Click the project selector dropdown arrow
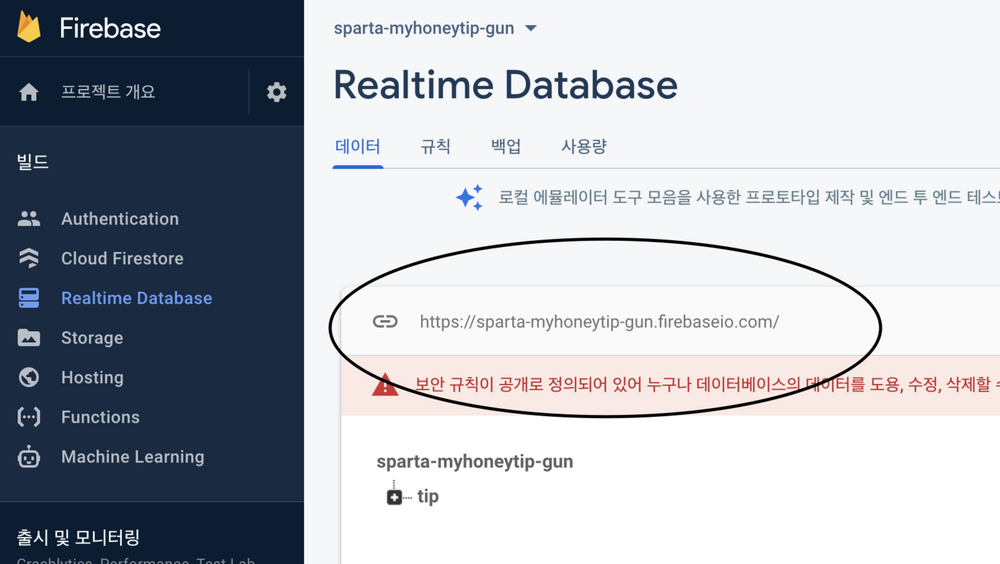Screen dimensions: 1000x564 (x=531, y=28)
